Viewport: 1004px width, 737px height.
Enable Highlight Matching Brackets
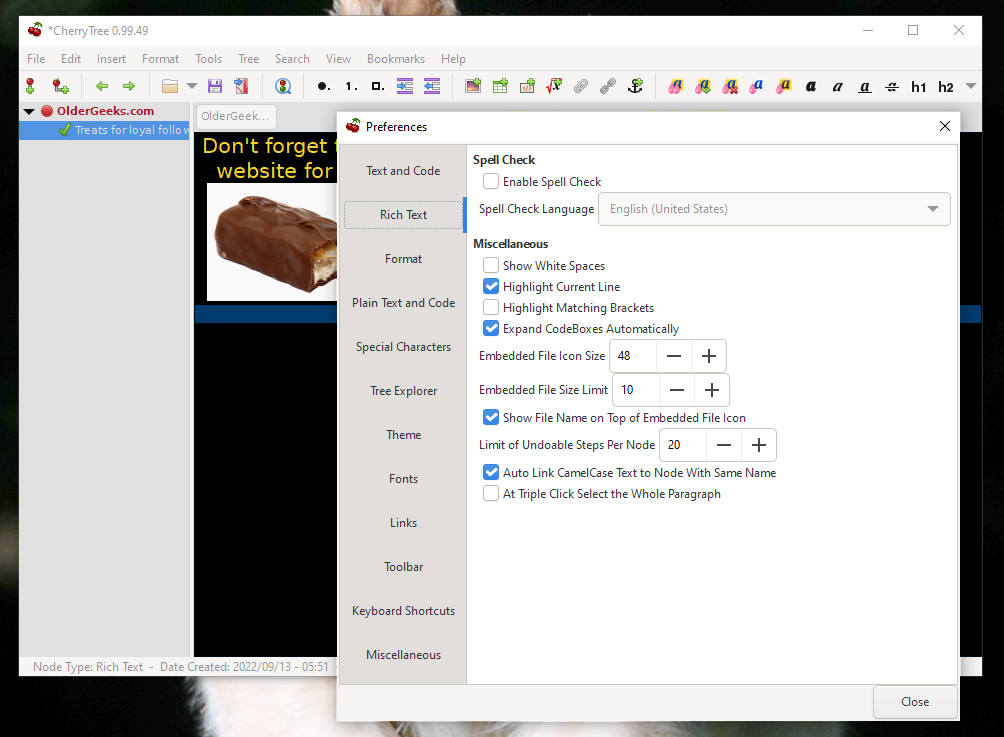coord(491,307)
